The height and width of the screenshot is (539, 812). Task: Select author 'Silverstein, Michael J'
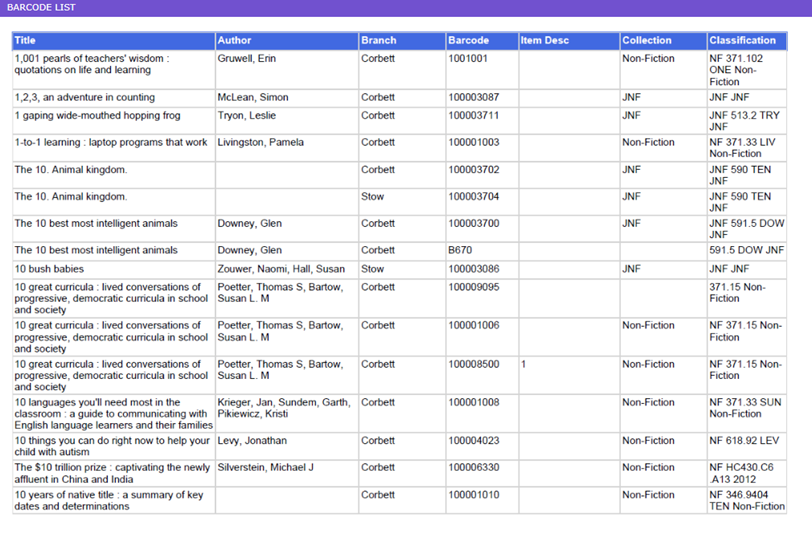point(265,468)
